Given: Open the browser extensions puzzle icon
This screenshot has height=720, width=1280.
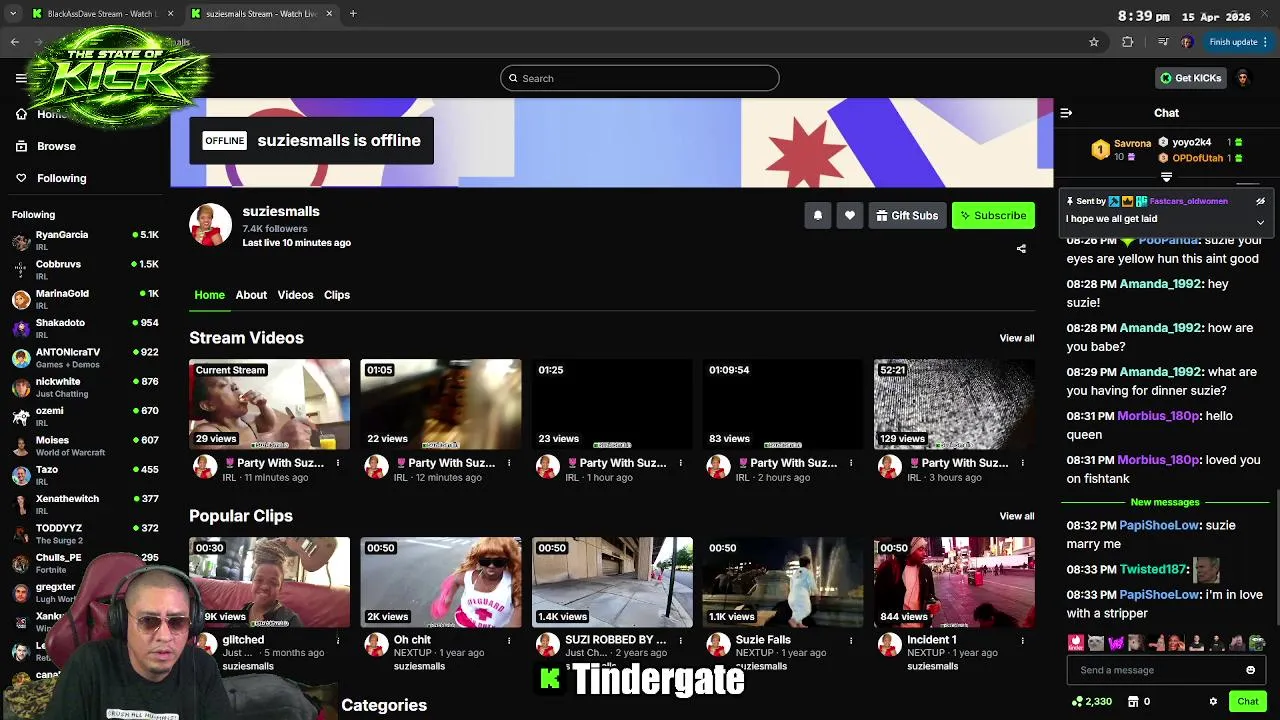Looking at the screenshot, I should (1128, 42).
